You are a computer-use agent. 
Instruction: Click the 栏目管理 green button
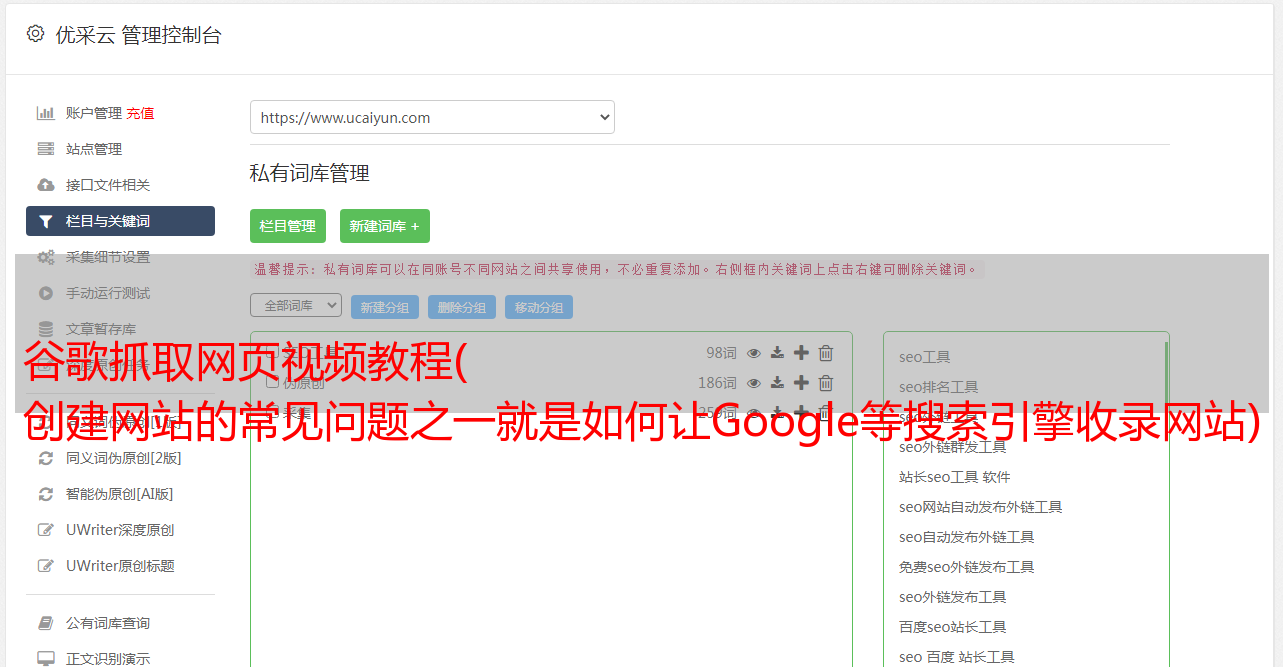288,226
